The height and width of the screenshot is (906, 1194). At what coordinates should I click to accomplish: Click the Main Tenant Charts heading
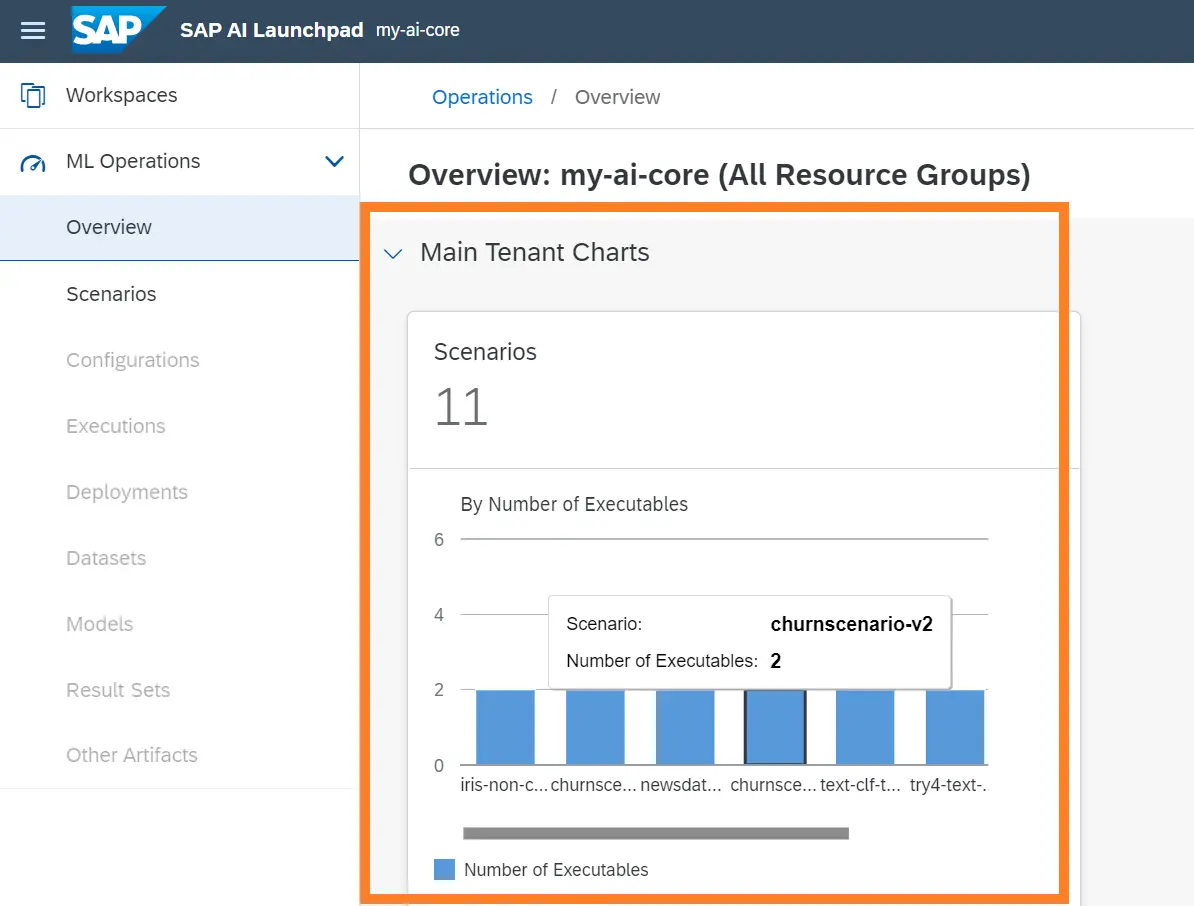(535, 252)
